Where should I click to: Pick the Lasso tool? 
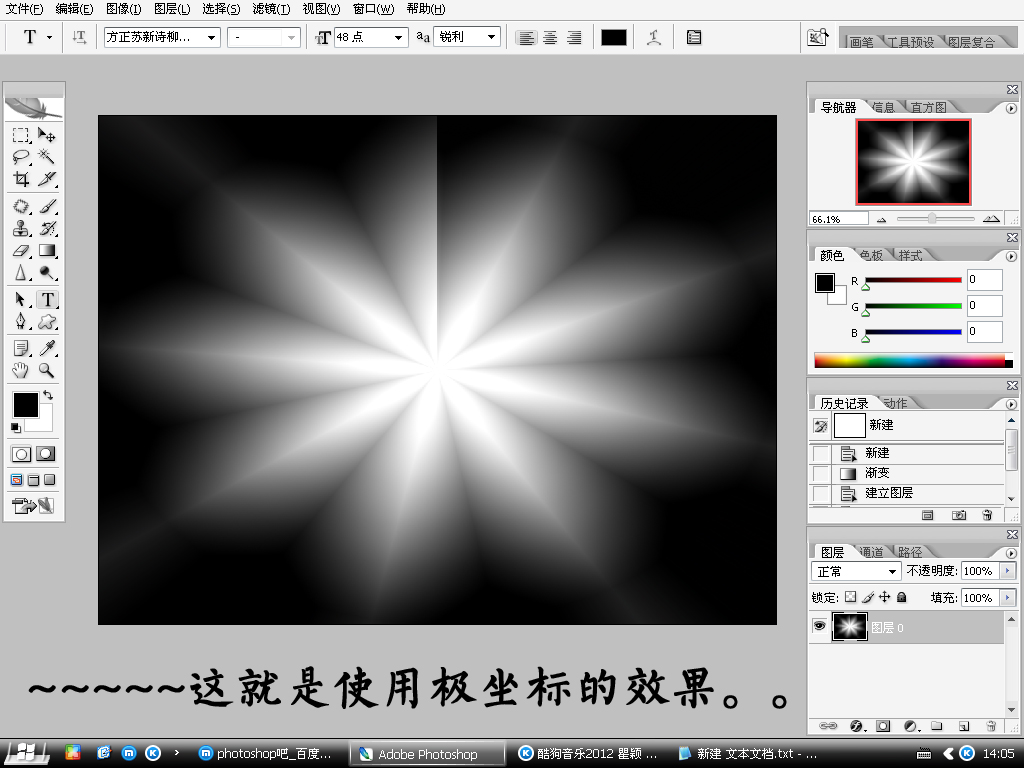[x=21, y=157]
